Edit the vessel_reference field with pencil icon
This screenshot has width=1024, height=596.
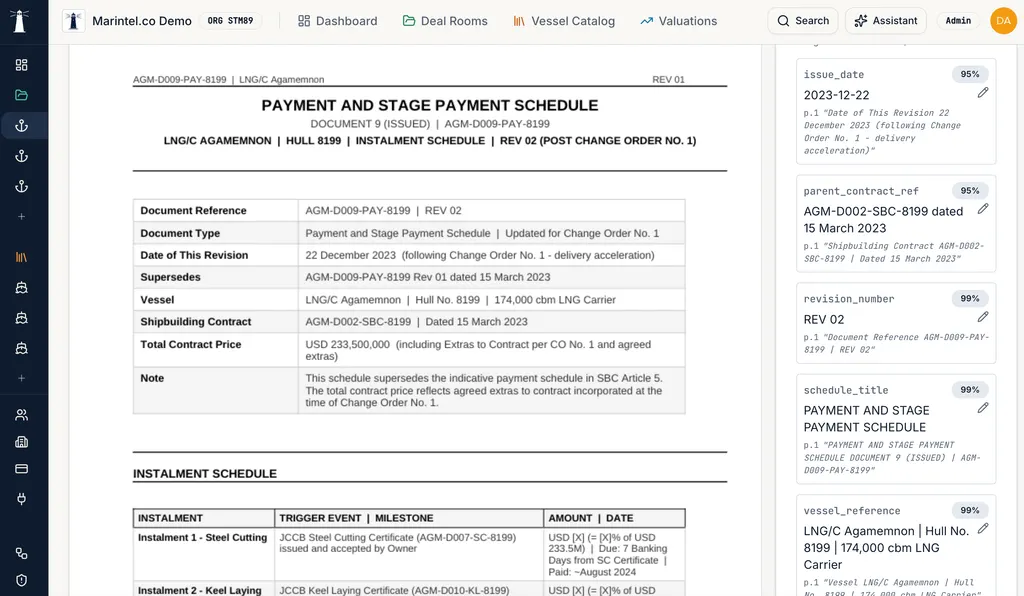(983, 529)
